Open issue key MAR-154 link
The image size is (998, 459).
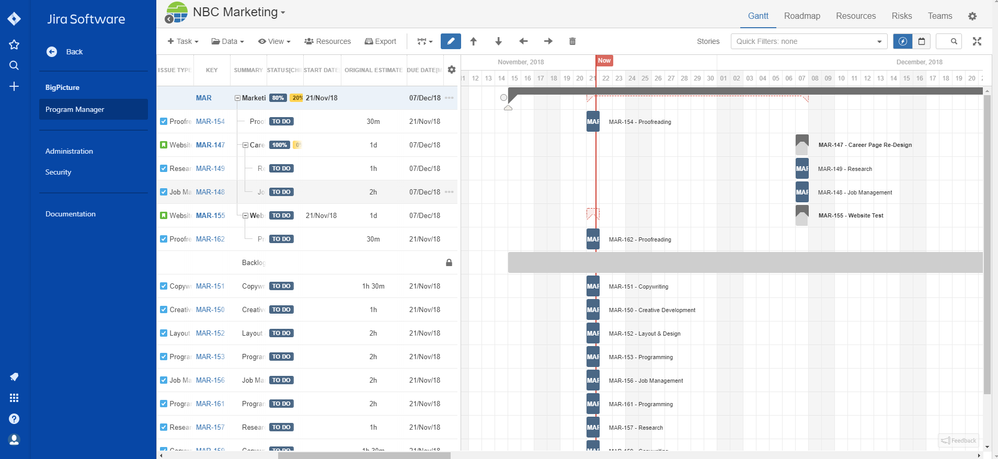[210, 122]
